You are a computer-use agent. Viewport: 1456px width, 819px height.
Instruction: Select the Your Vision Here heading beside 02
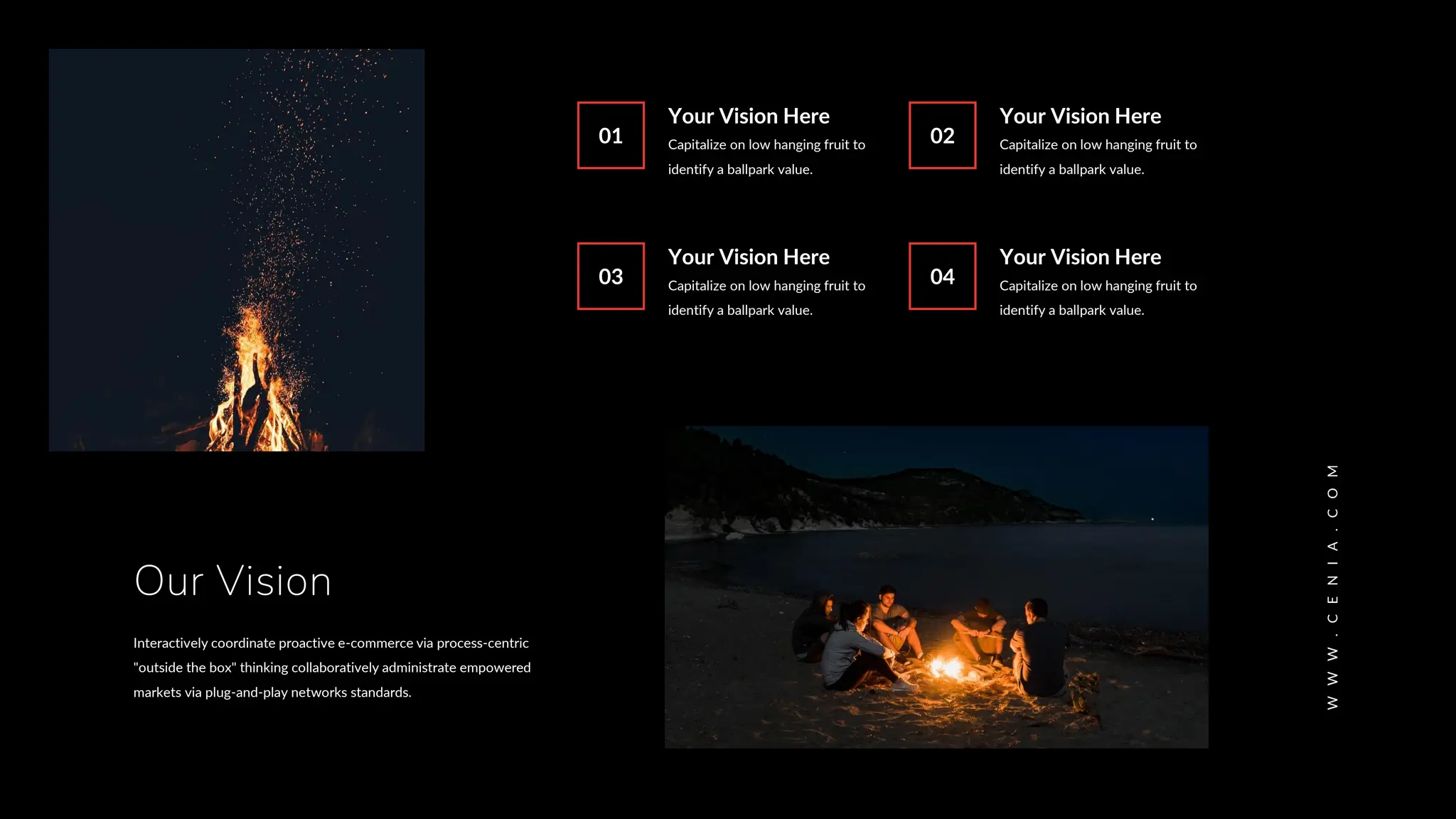[1080, 116]
